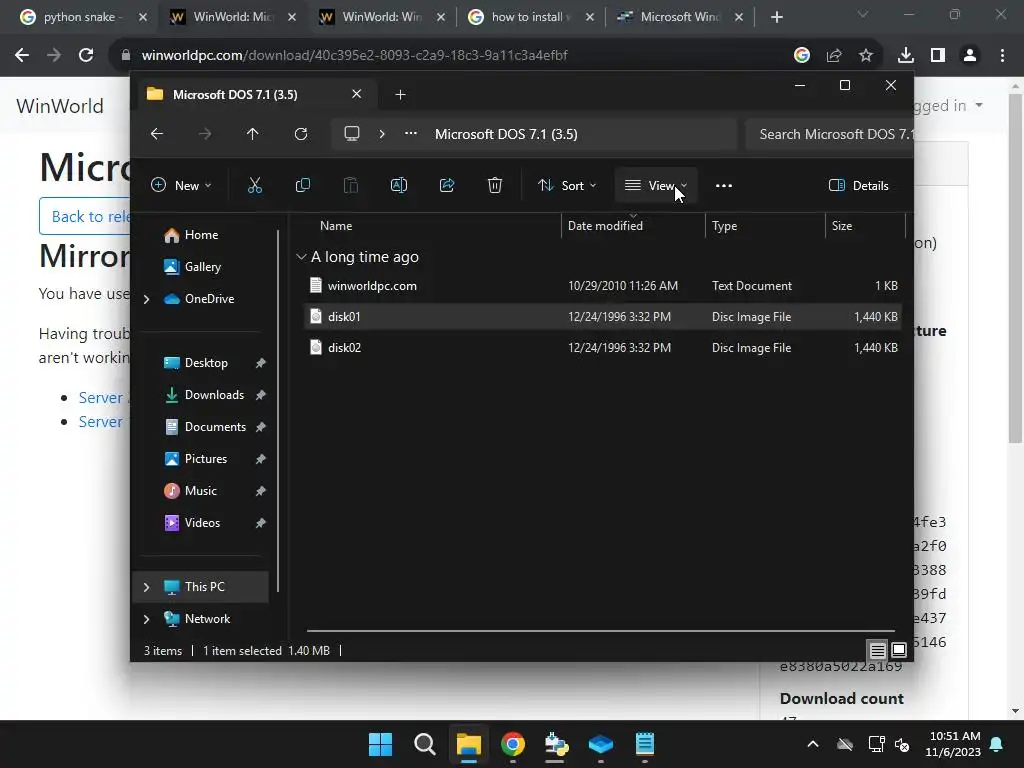
Task: Select the winworldpc.com text file
Action: (x=602, y=286)
